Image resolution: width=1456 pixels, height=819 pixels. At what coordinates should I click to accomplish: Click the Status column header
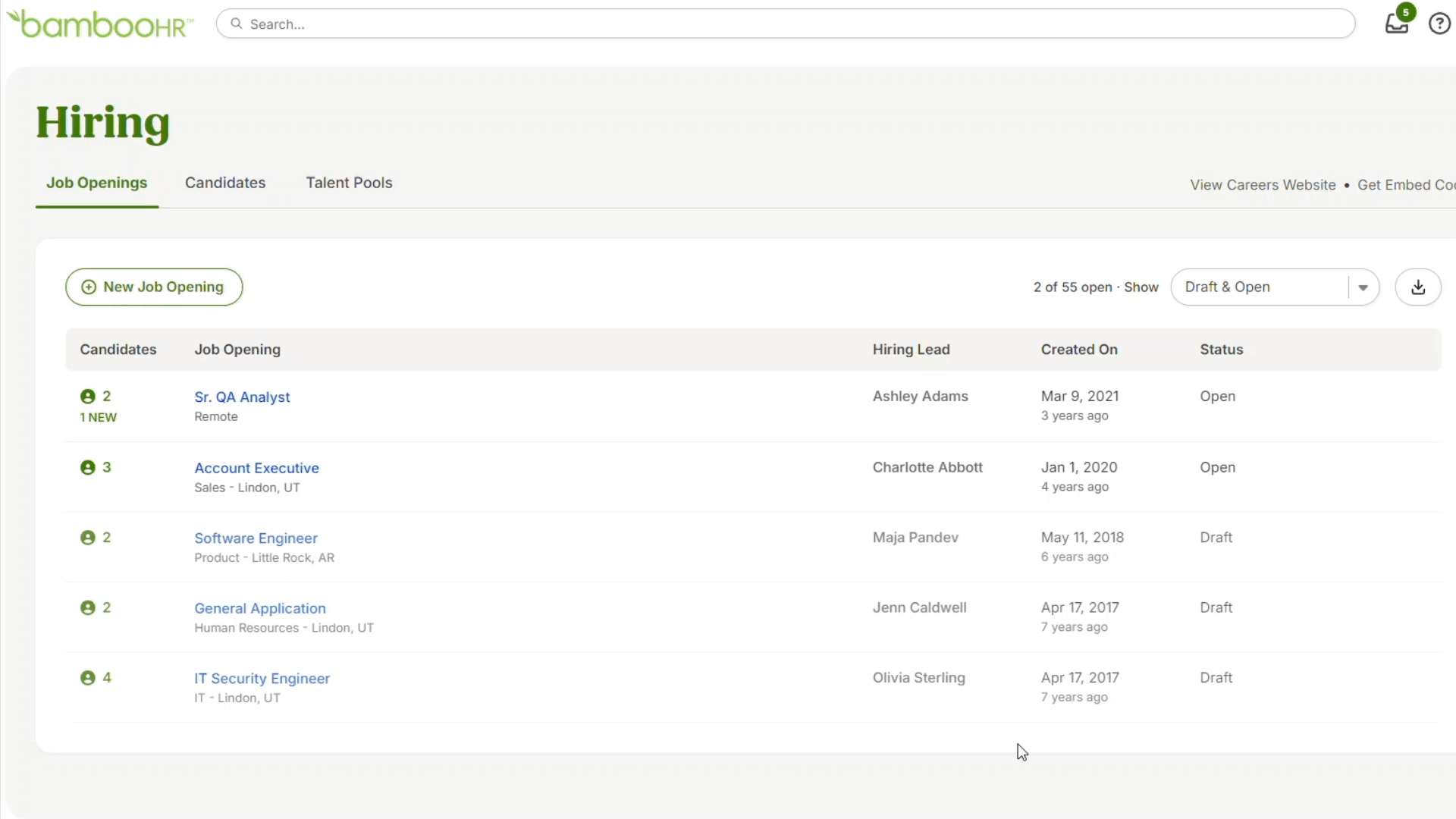click(1221, 350)
